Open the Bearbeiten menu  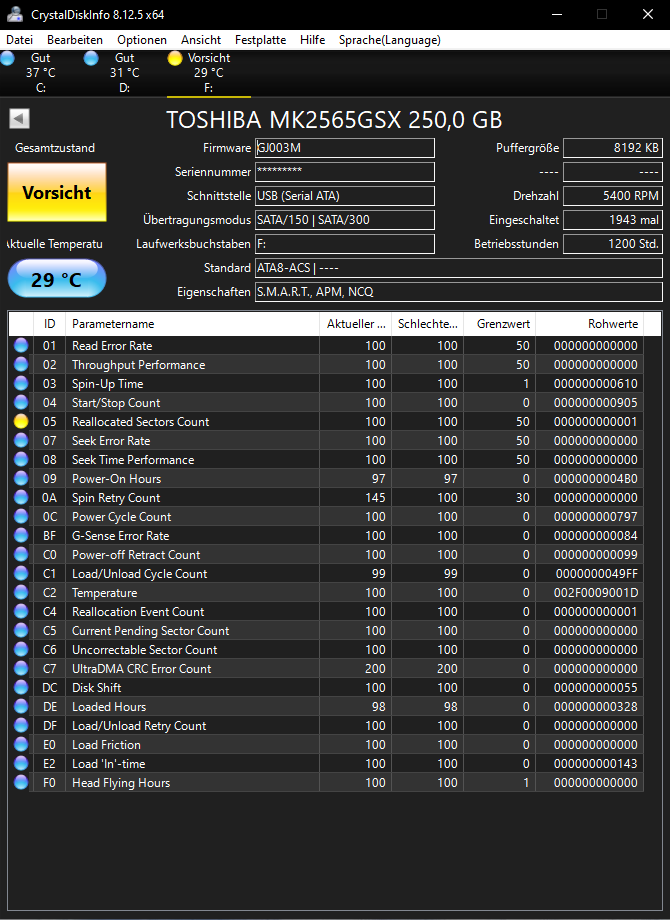coord(75,40)
